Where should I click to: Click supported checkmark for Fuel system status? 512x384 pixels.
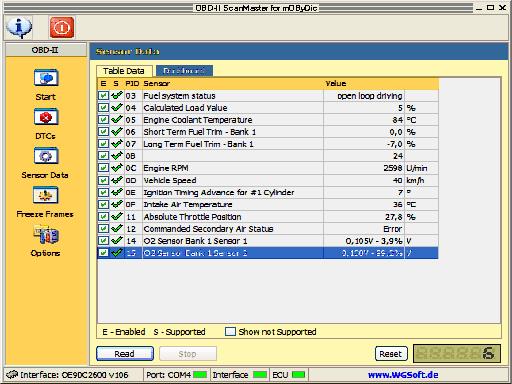(x=117, y=96)
